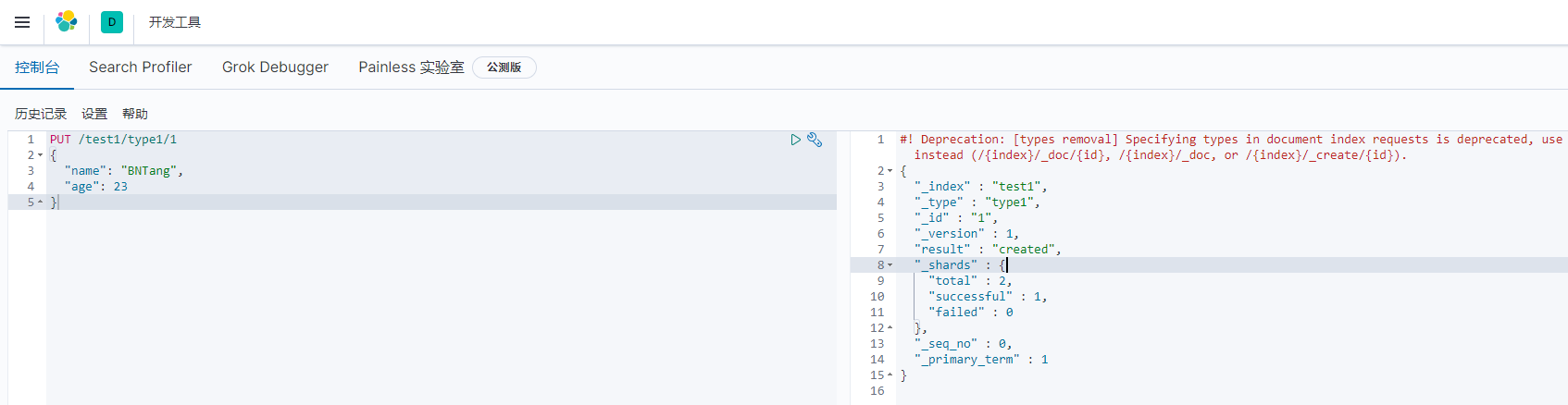The height and width of the screenshot is (405, 1568).
Task: Click the PUT /test1/type1/1 request line
Action: point(114,140)
